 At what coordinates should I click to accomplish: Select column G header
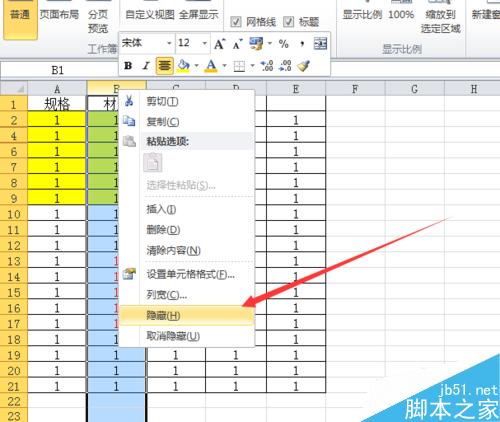point(415,89)
